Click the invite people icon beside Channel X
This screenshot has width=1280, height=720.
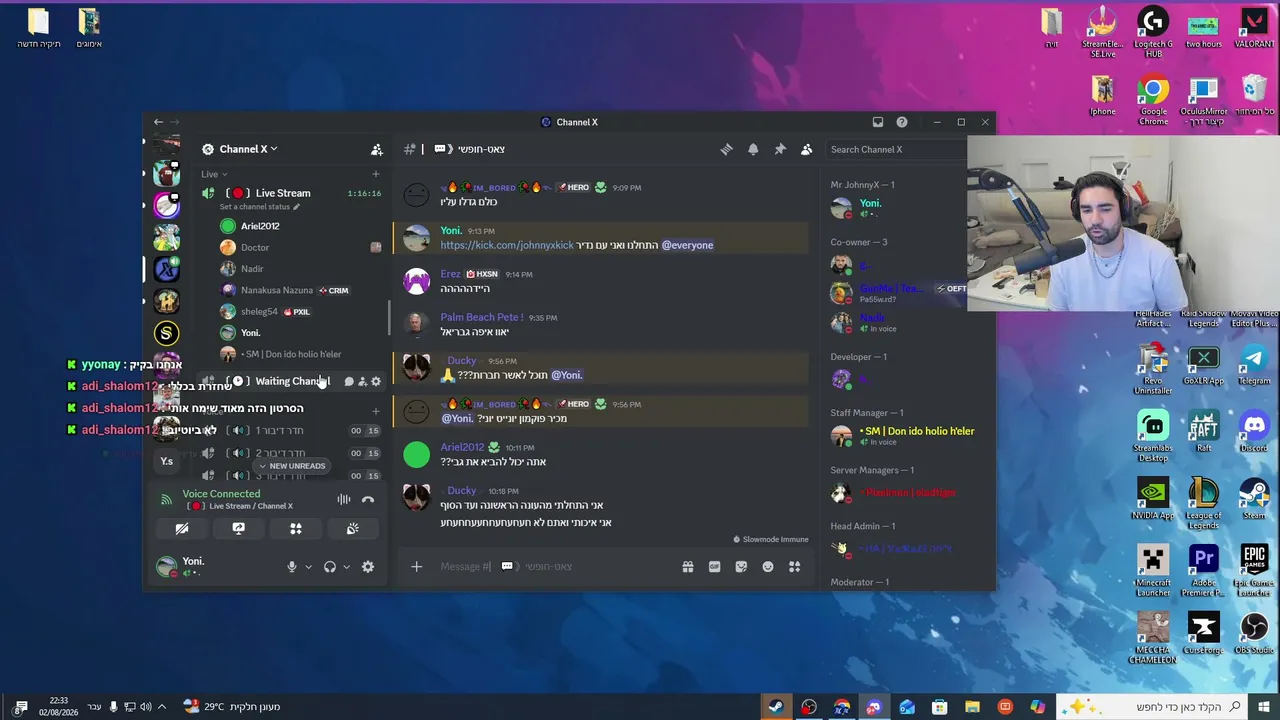click(377, 149)
